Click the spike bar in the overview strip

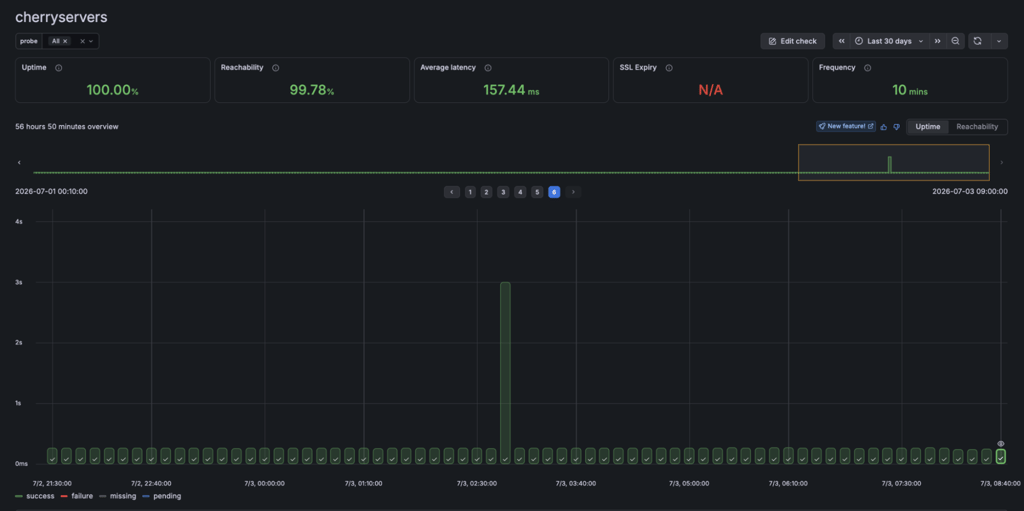[x=889, y=165]
